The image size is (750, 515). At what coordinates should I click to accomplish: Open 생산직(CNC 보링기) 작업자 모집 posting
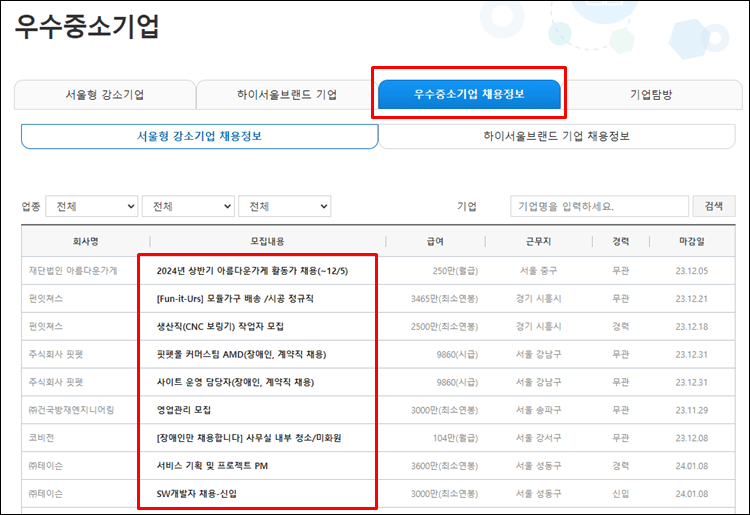220,327
